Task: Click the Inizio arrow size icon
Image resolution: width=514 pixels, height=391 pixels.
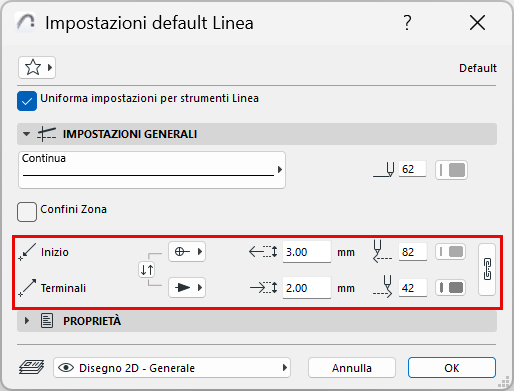Action: coord(263,252)
